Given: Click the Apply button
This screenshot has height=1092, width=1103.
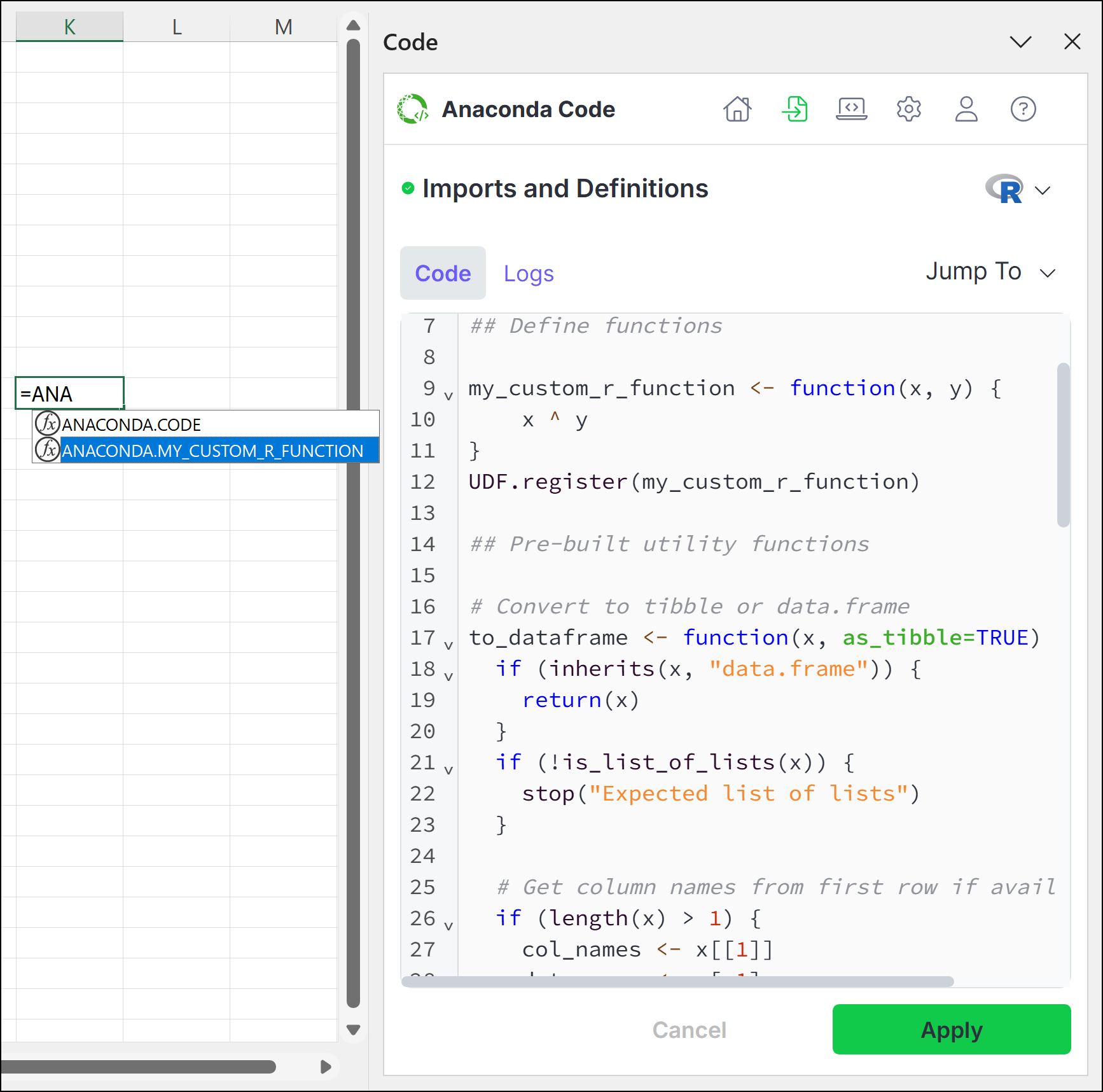Looking at the screenshot, I should coord(952,1029).
